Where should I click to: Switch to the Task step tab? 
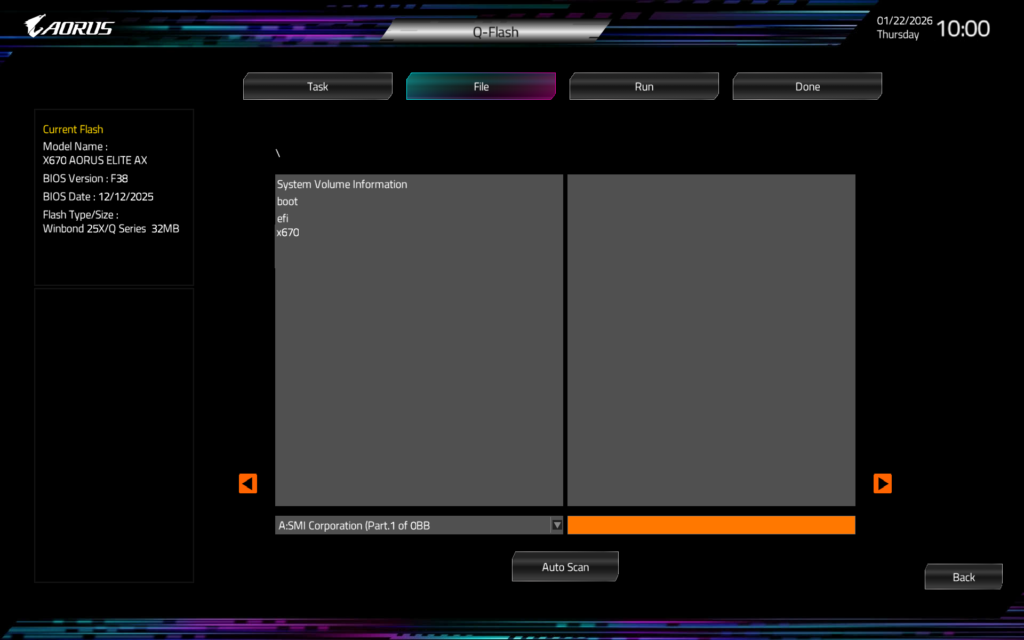(317, 87)
